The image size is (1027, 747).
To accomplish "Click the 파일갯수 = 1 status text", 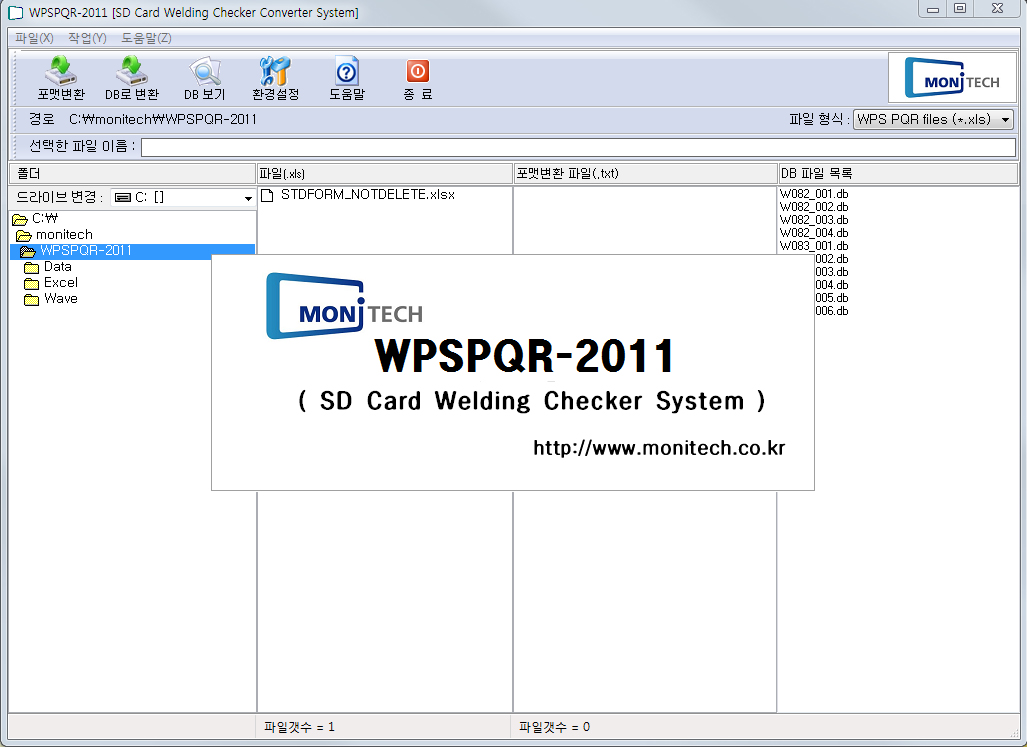I will pyautogui.click(x=299, y=727).
